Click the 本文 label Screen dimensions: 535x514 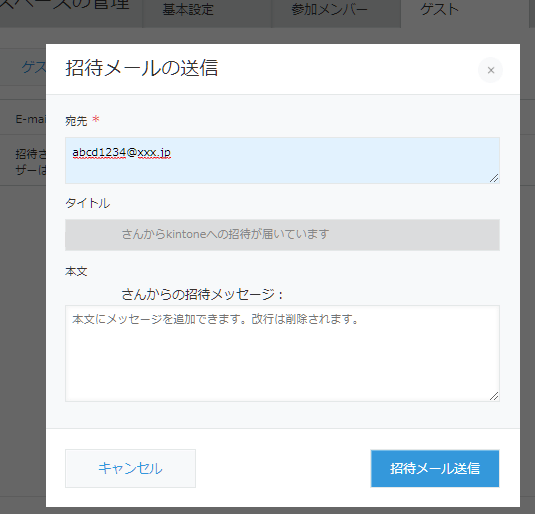(76, 272)
